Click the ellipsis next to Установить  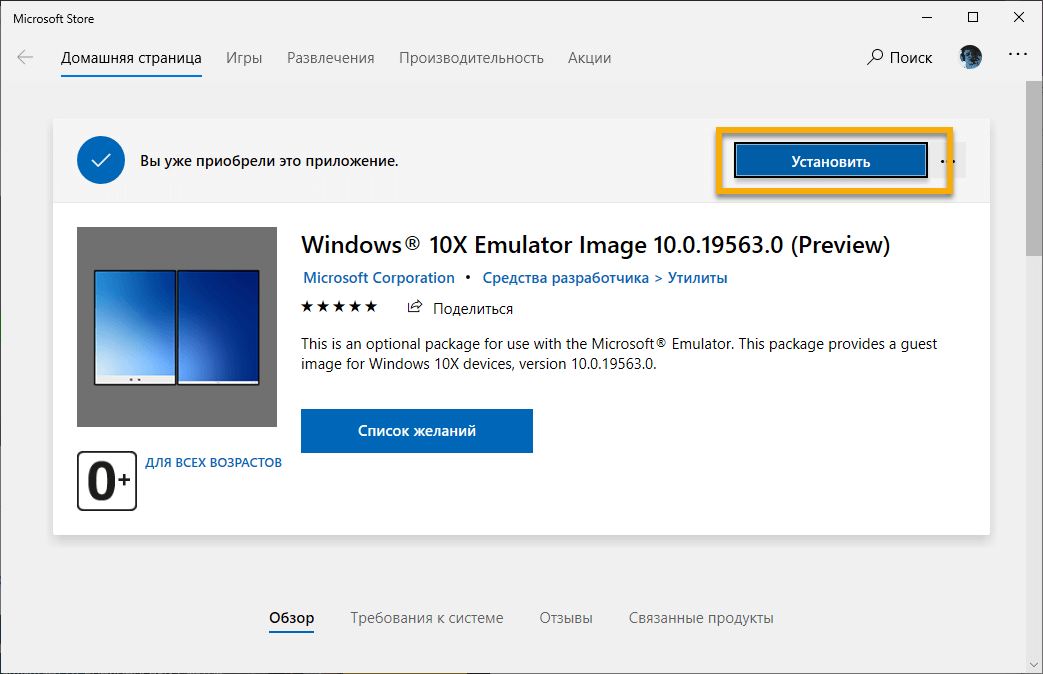point(946,160)
